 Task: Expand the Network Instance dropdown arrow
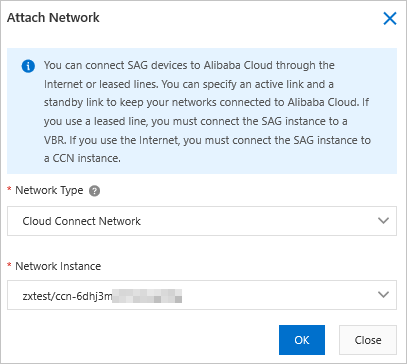[384, 295]
